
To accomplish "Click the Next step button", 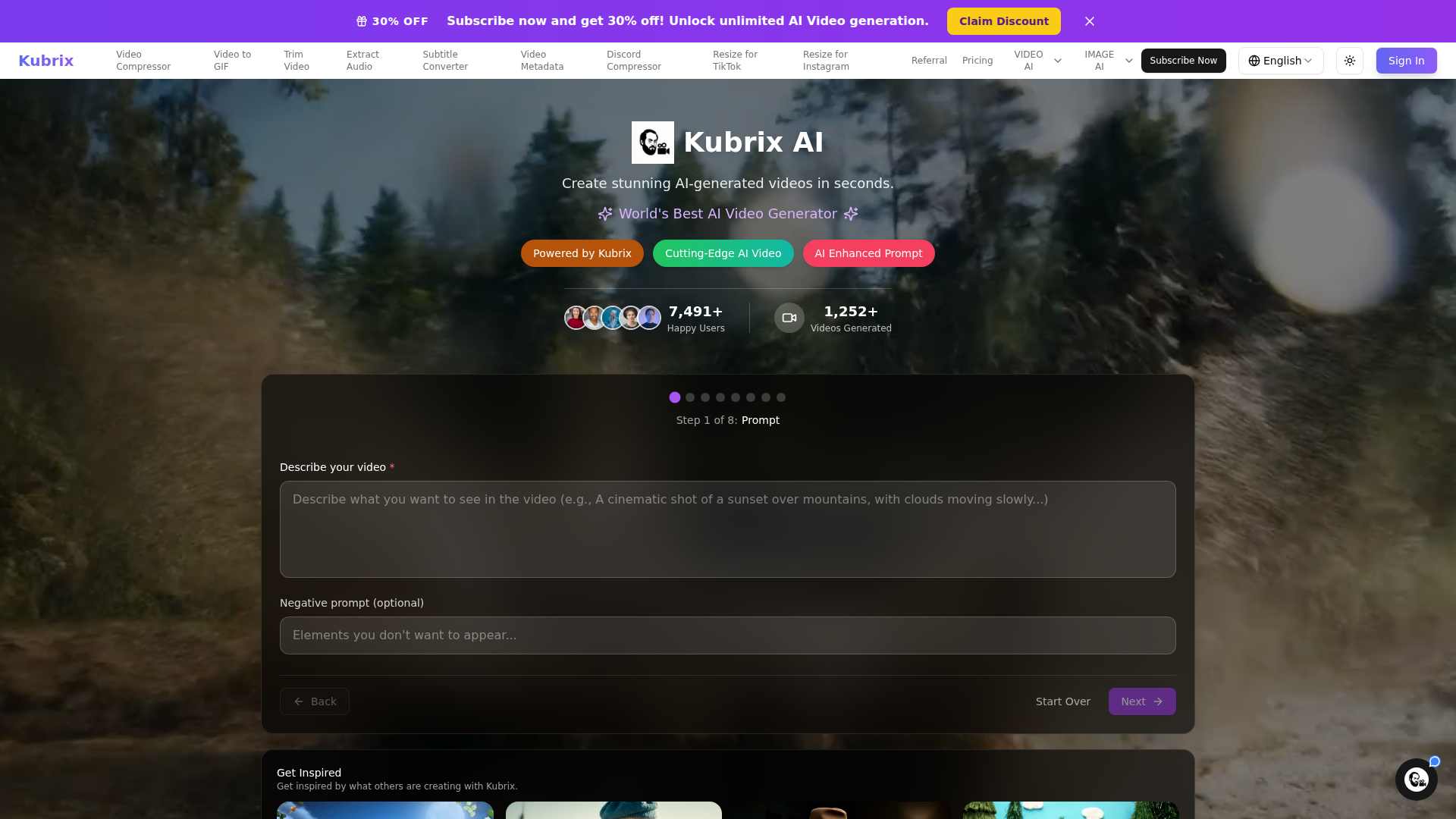I will pos(1141,701).
